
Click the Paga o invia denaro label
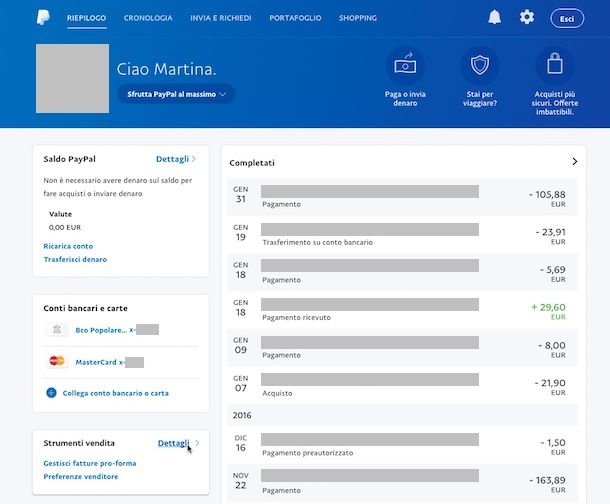(405, 98)
